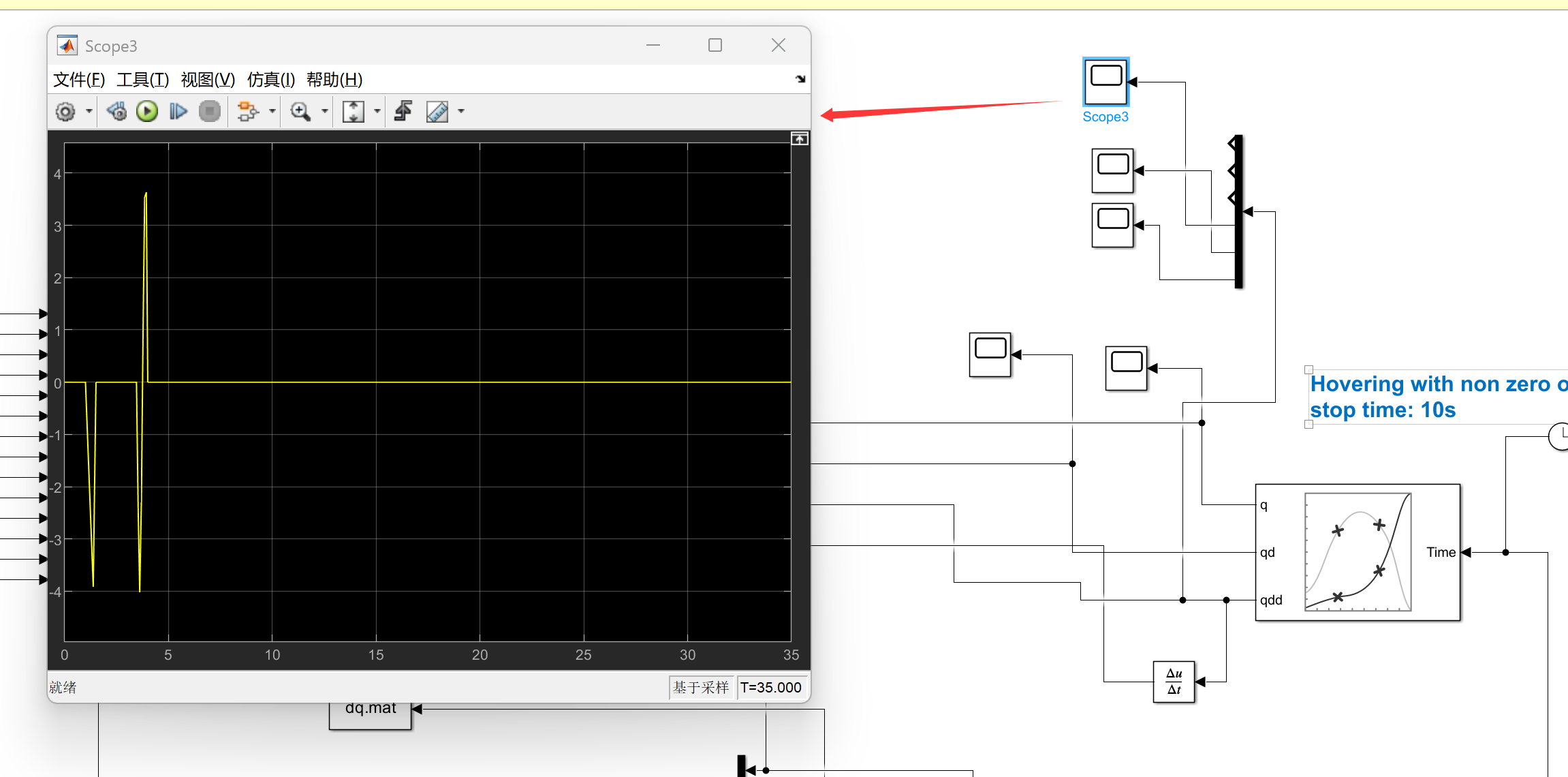Screen dimensions: 1568x777
Task: Expand the zoom tool dropdown arrow
Action: tap(324, 111)
